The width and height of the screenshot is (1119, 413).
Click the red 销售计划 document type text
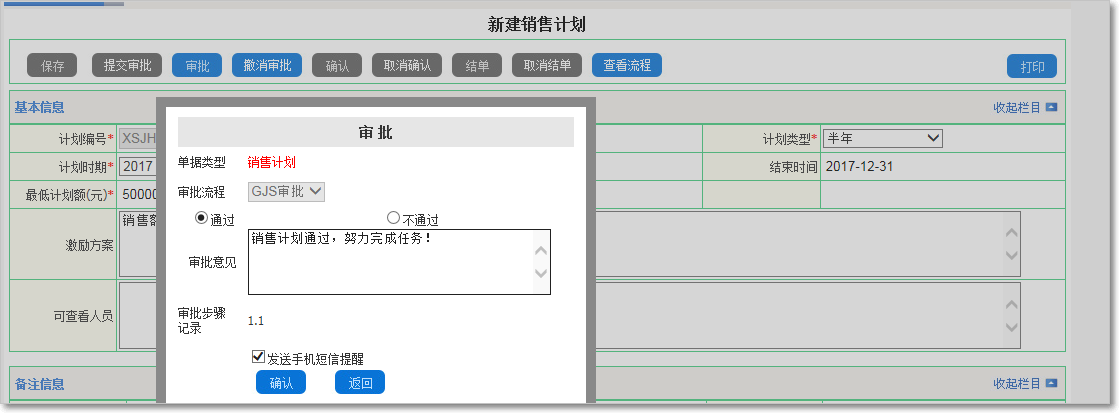(x=272, y=163)
